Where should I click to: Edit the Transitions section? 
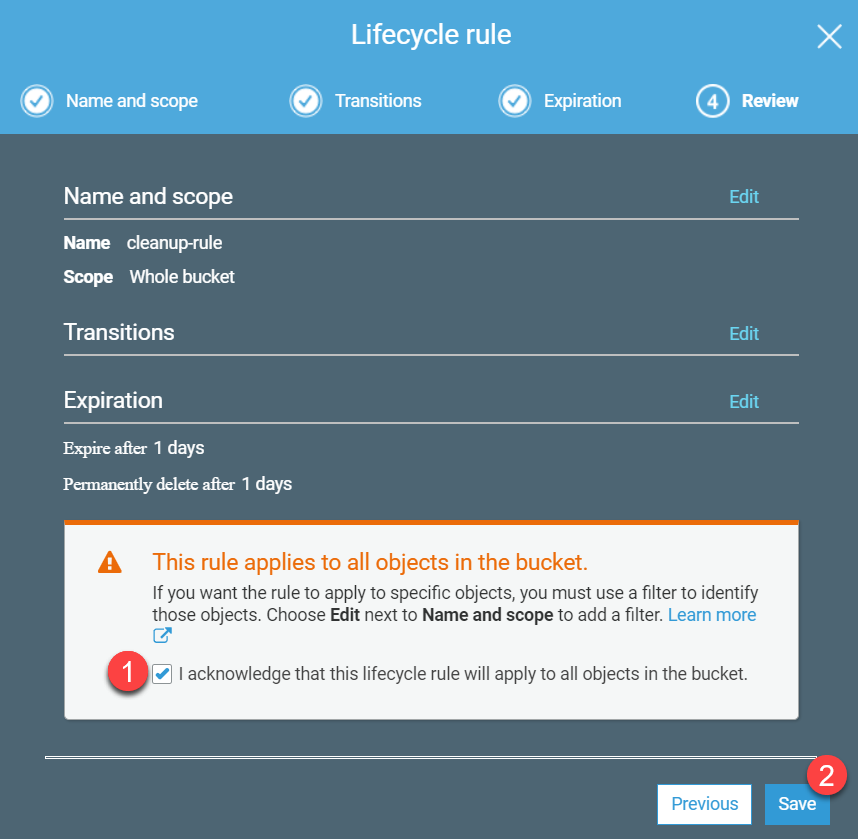point(744,334)
